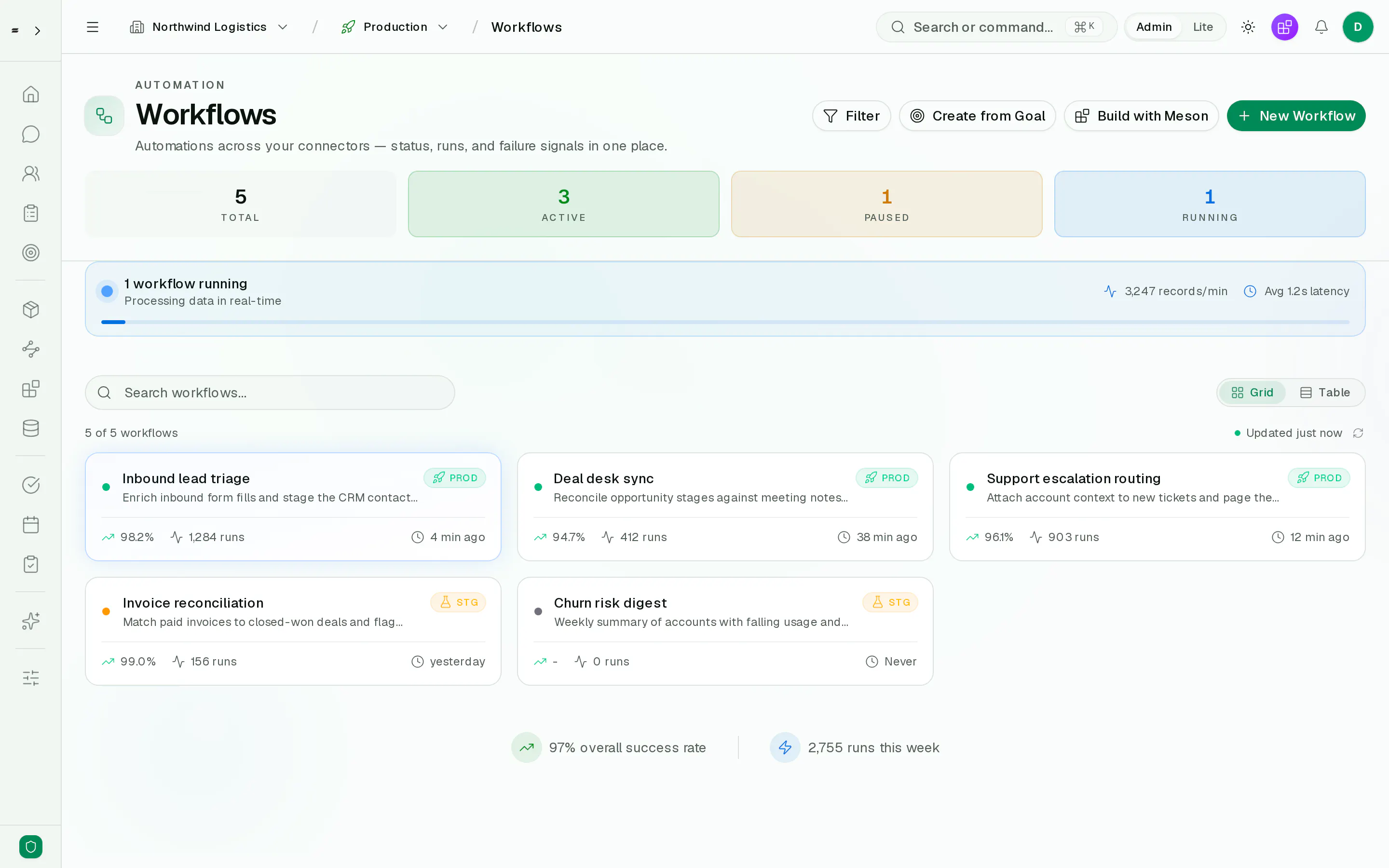Switch to Lite mode
1389x868 pixels.
click(1202, 27)
